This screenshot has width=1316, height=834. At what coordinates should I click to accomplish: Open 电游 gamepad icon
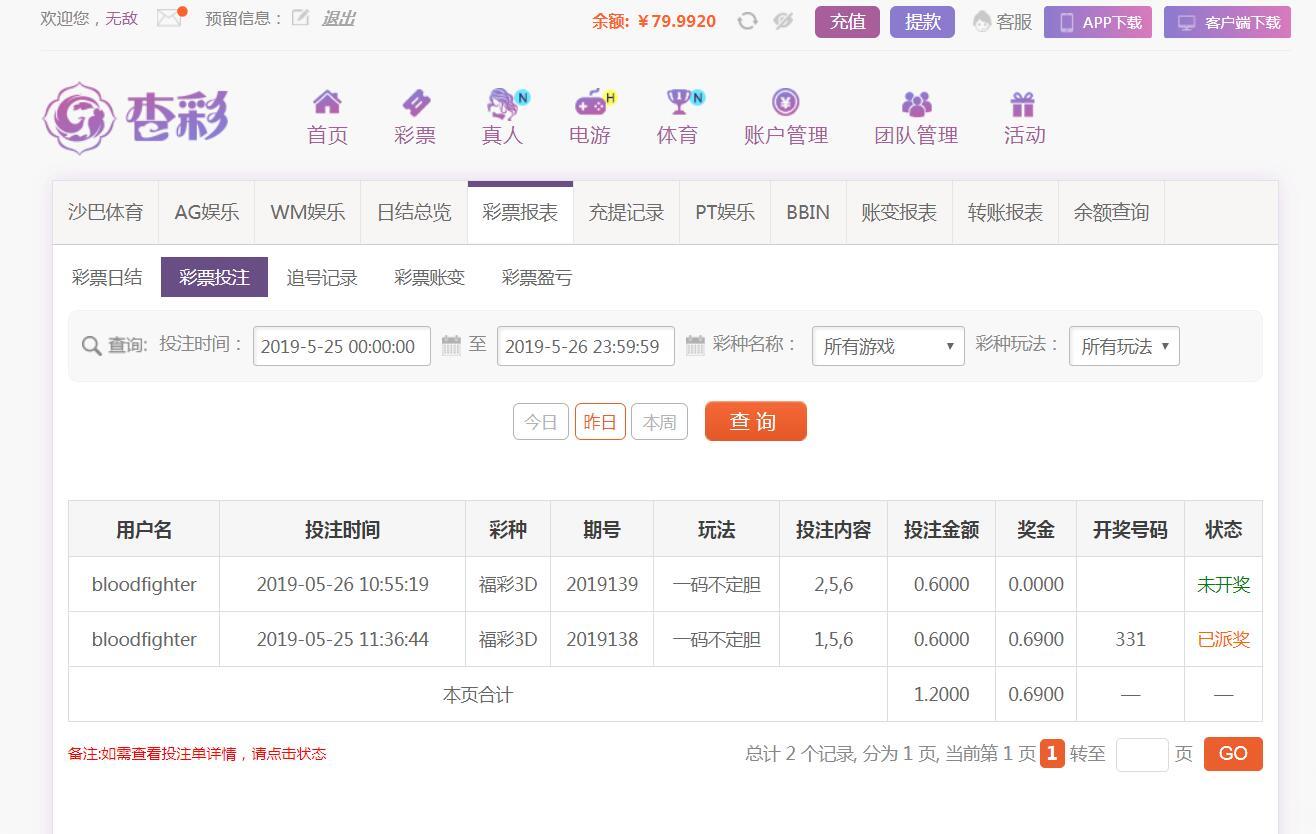click(x=591, y=102)
